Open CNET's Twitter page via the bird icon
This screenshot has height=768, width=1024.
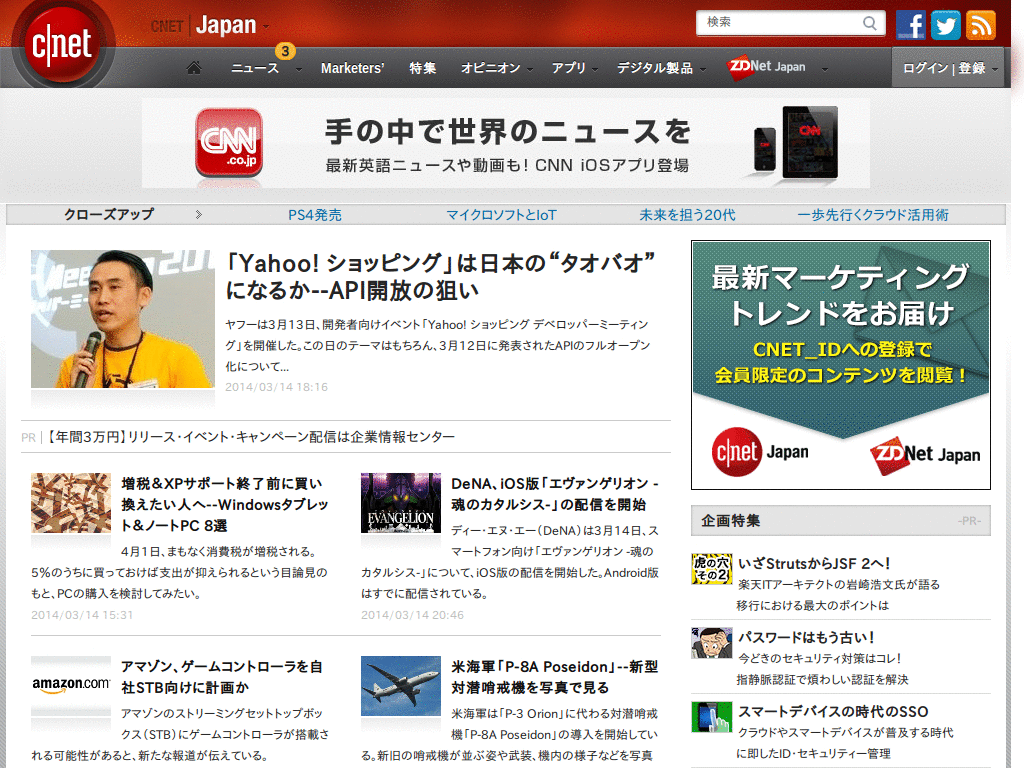(945, 24)
